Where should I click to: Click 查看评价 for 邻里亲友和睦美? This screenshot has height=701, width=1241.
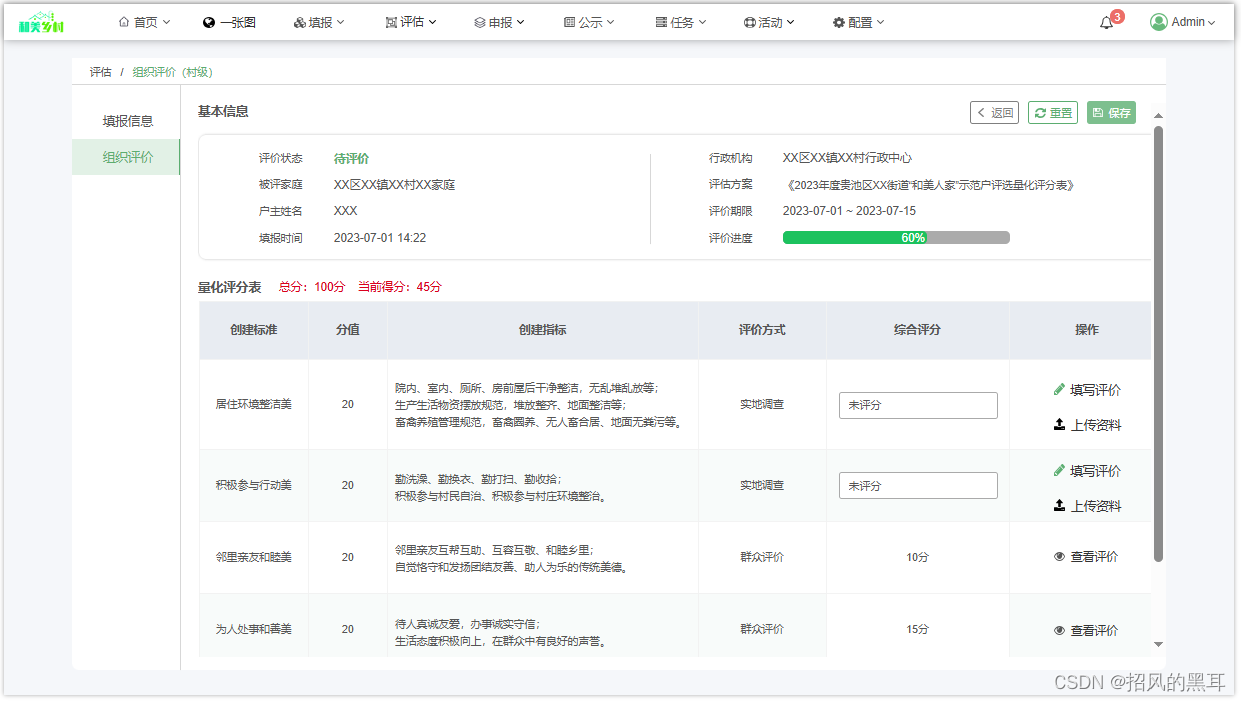(x=1094, y=557)
